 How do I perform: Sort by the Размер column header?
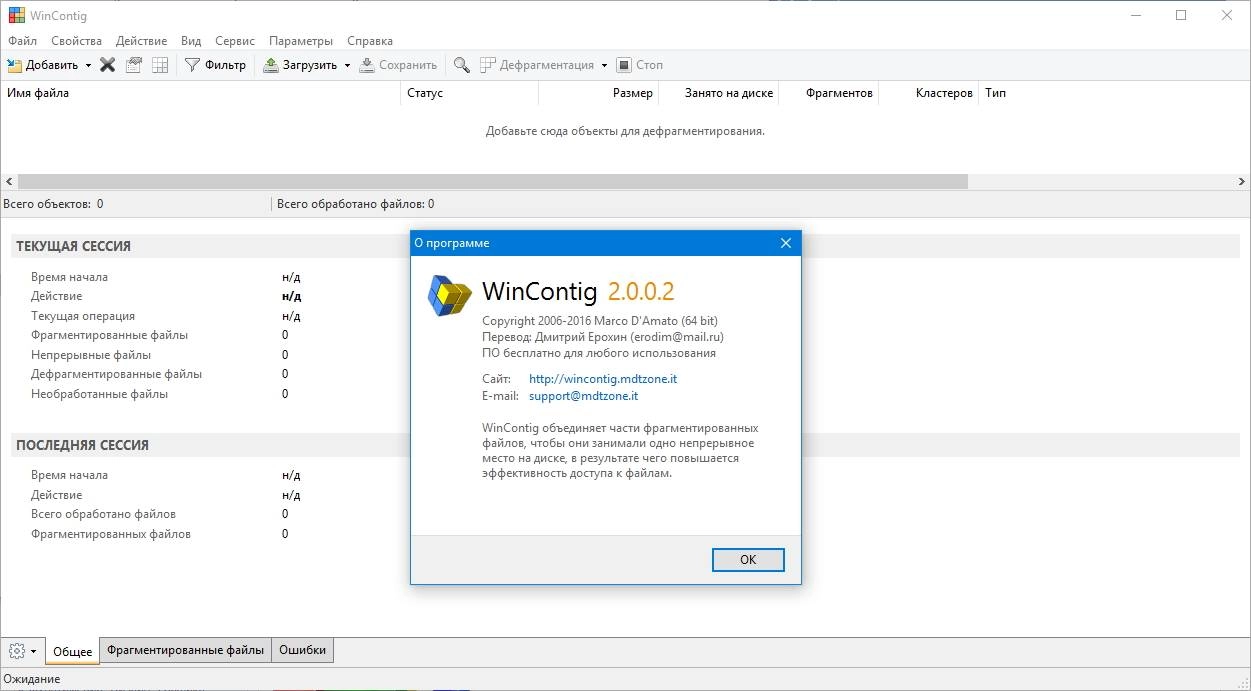pyautogui.click(x=598, y=93)
